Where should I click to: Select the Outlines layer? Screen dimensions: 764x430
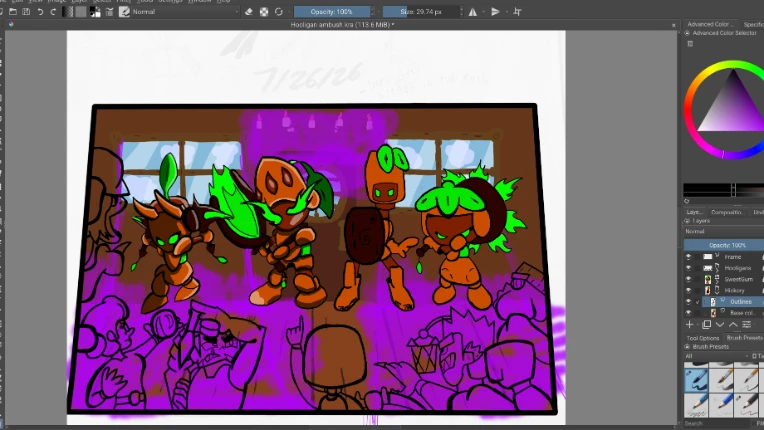click(741, 302)
